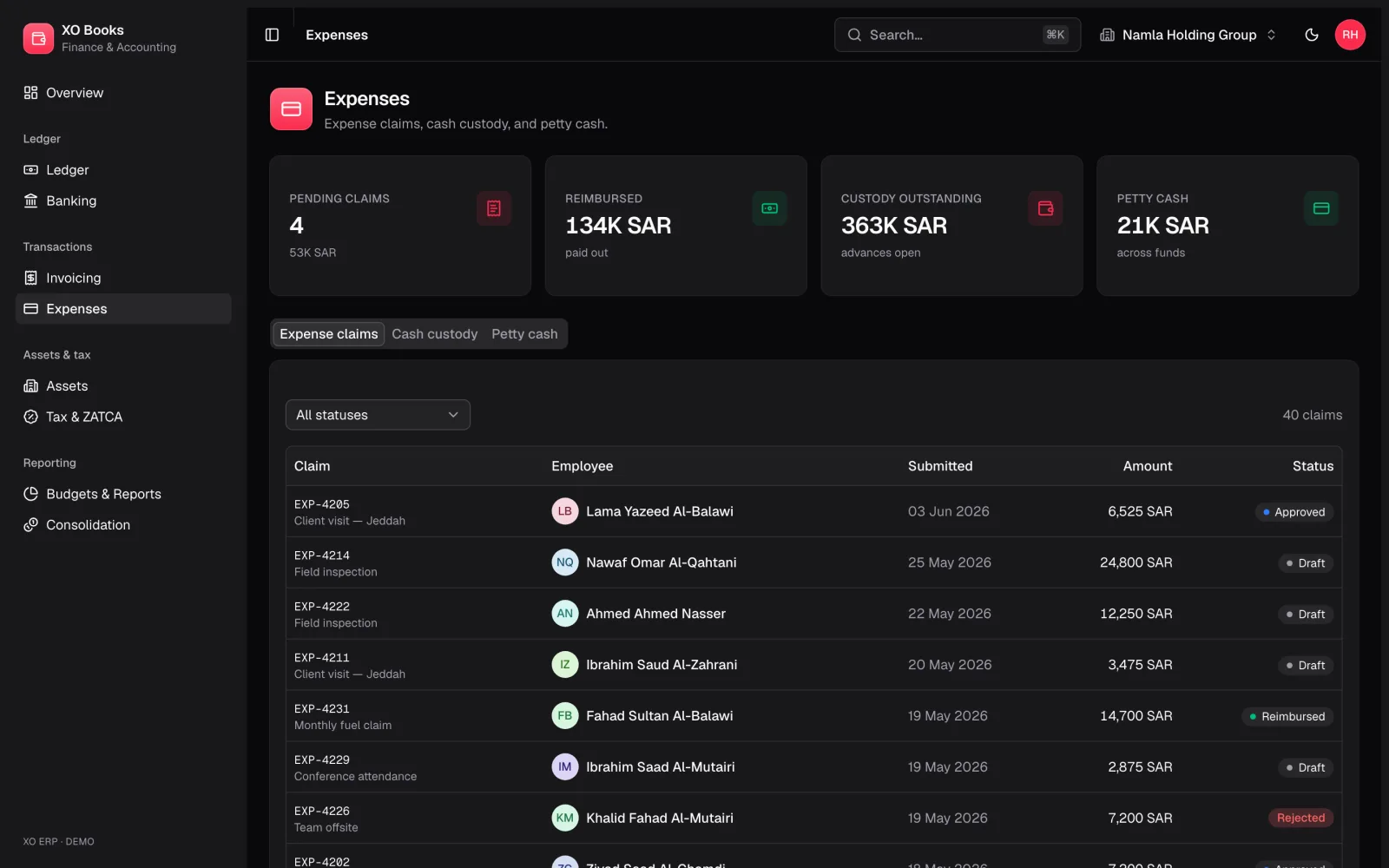
Task: Click the Approved status badge on EXP-4205
Action: [x=1294, y=512]
